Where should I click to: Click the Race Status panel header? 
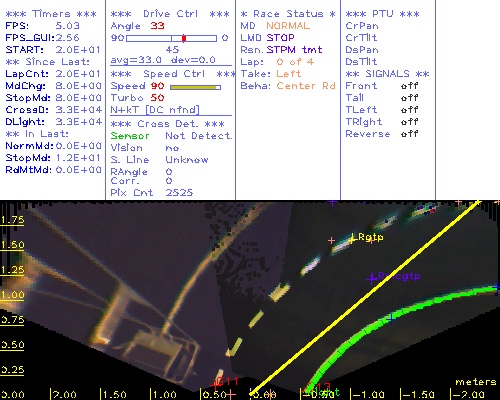coord(288,14)
